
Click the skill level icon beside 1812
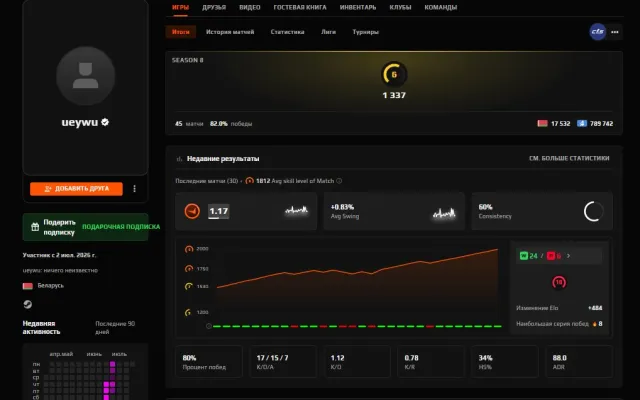[x=249, y=181]
